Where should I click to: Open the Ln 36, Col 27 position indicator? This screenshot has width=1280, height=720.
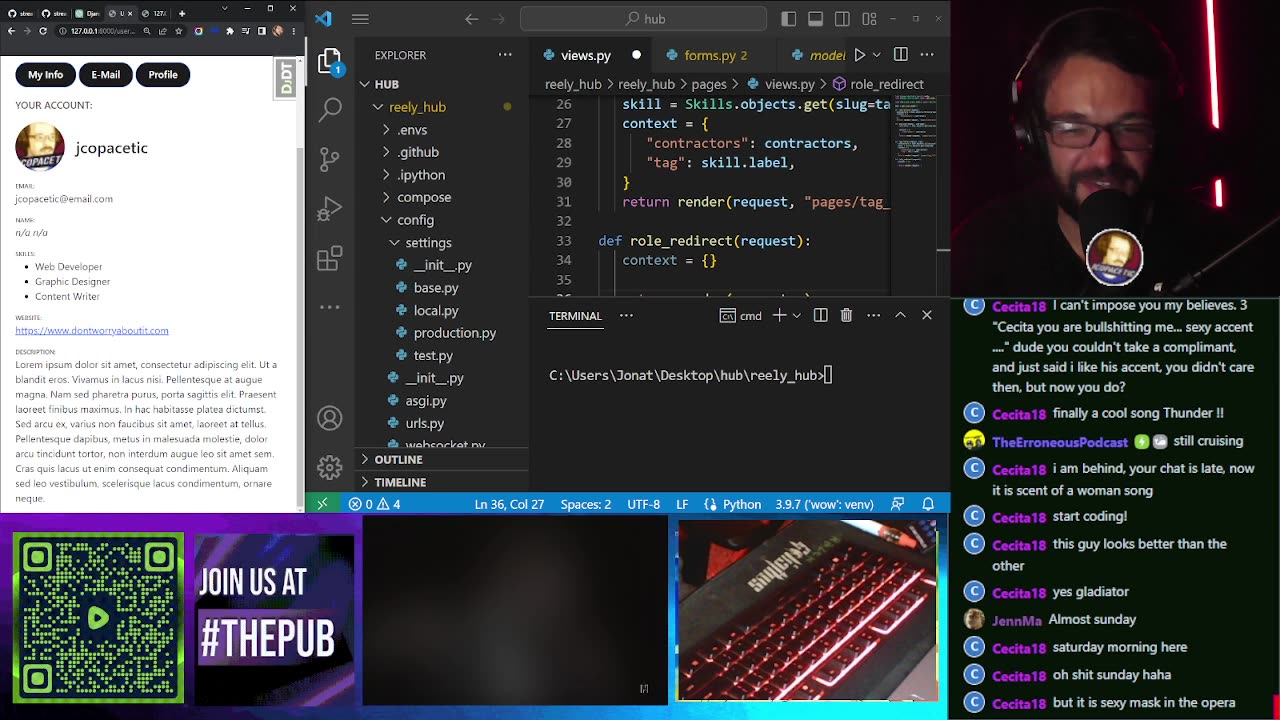(509, 504)
